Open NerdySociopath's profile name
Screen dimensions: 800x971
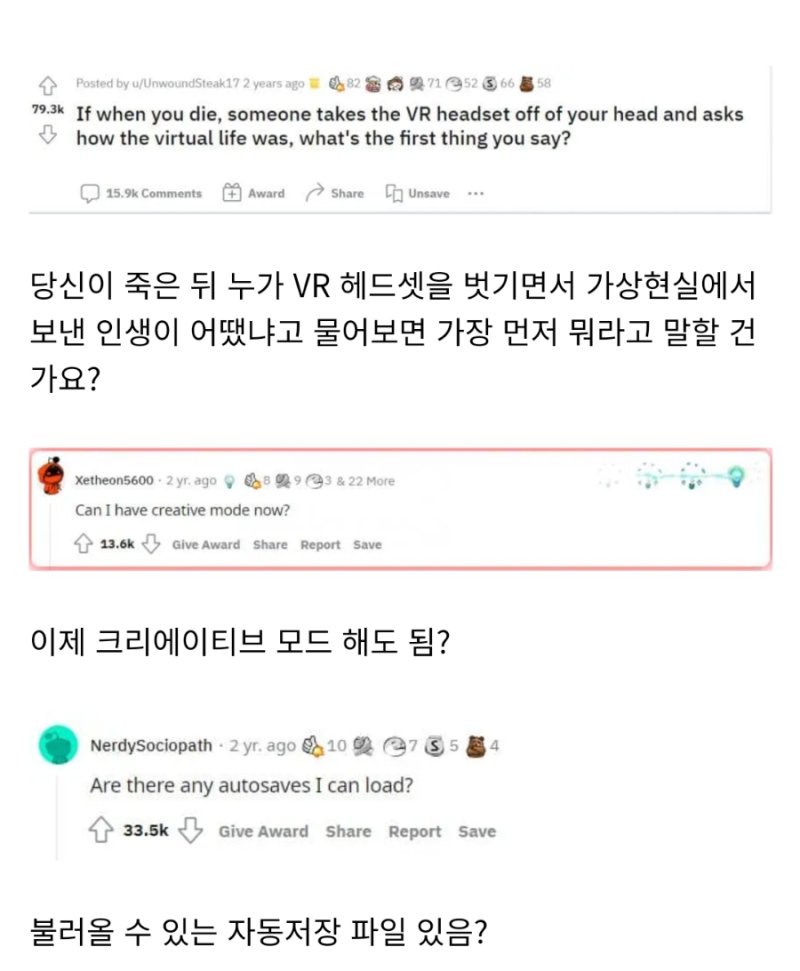tap(151, 745)
